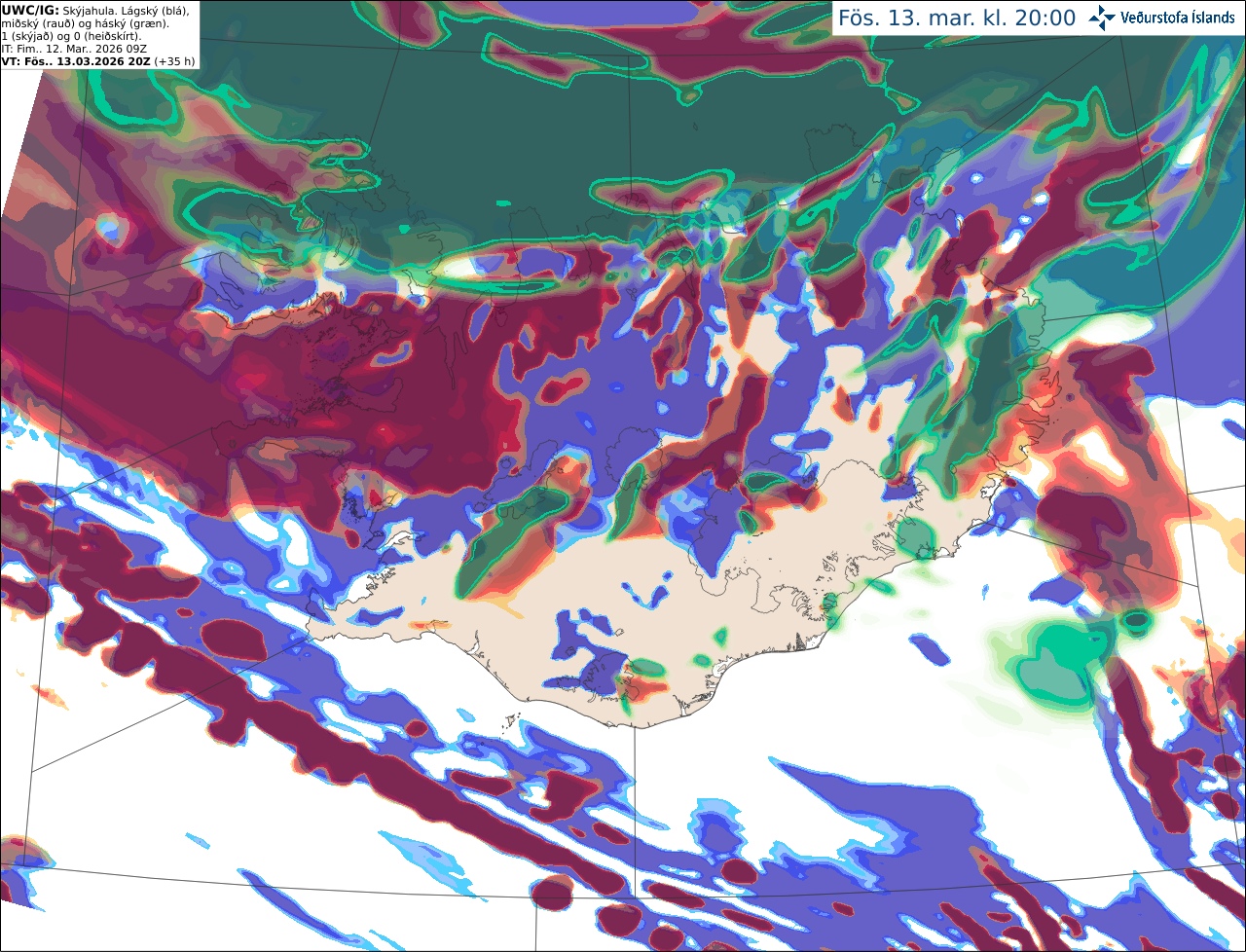Click the '1 (skýjað) og 0 (heiðskírt).' line
The width and height of the screenshot is (1246, 952).
pos(71,36)
